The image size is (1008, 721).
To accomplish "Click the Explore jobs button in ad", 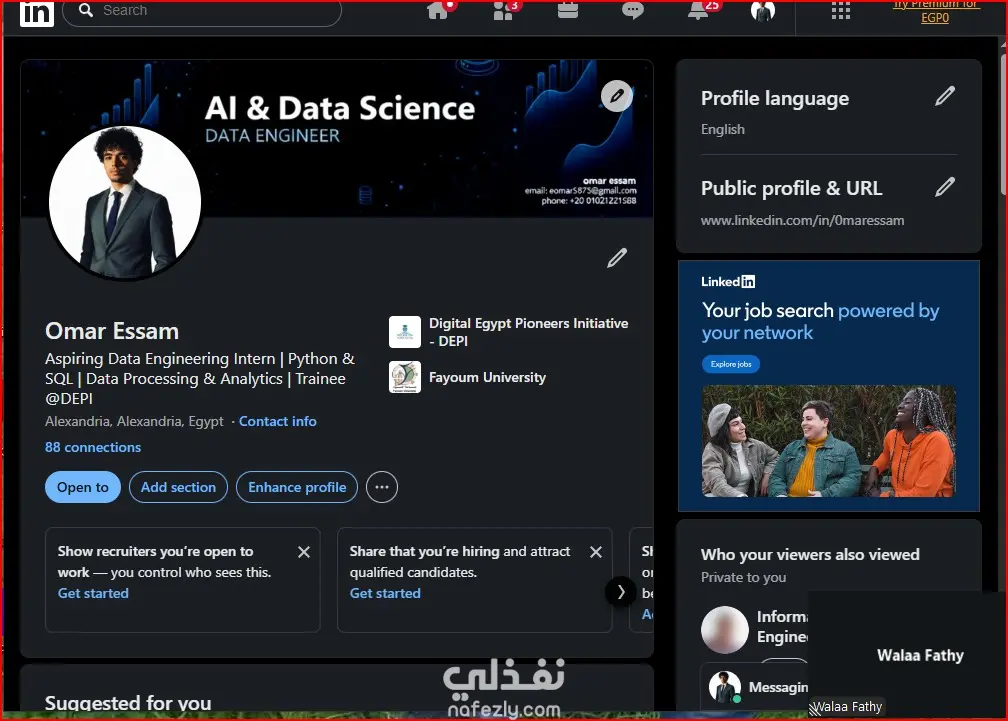I will click(731, 364).
